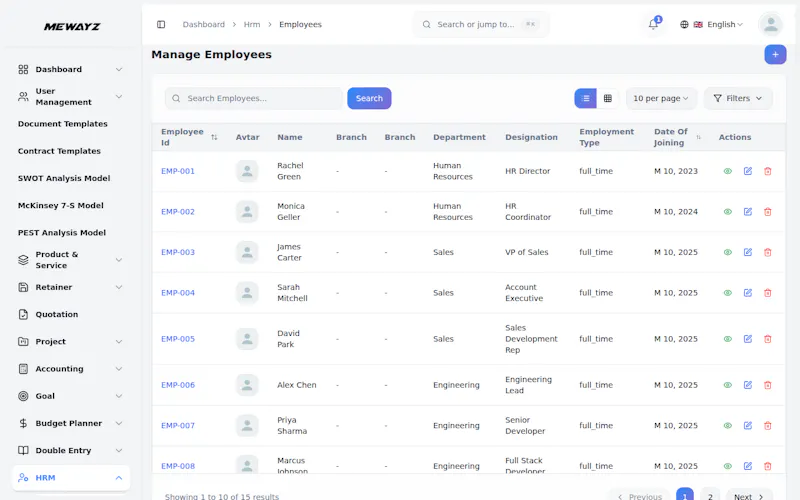
Task: Edit Rachel Green's record
Action: click(747, 171)
